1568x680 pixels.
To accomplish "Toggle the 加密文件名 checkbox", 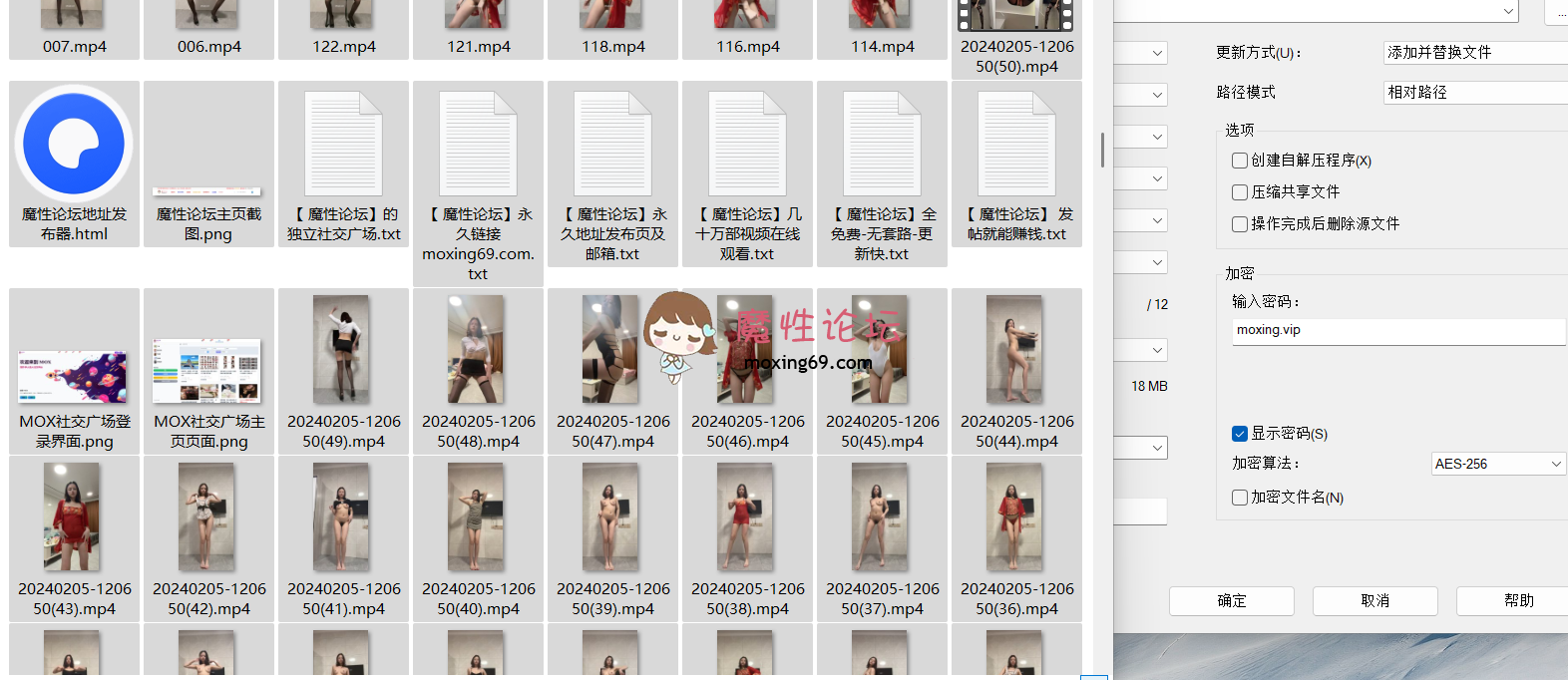I will click(1240, 498).
